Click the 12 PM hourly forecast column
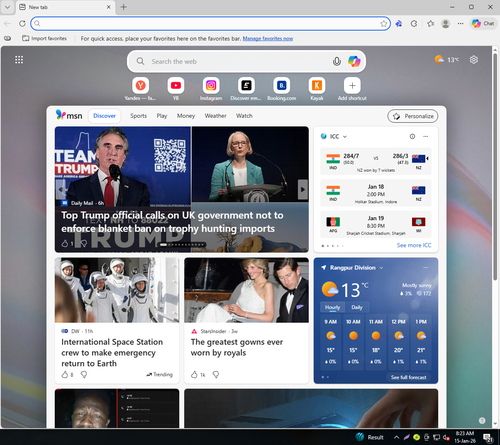 [398, 342]
